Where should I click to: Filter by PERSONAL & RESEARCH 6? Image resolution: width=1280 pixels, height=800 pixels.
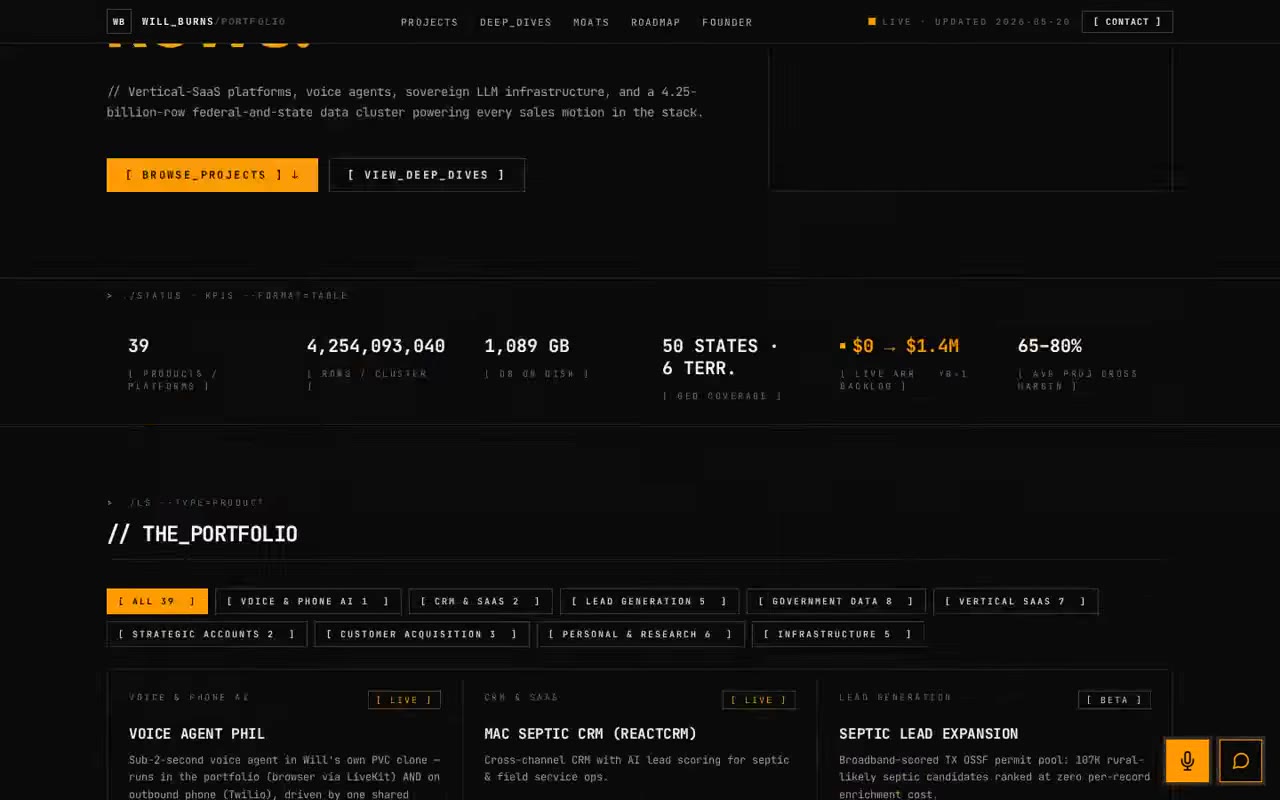click(x=641, y=634)
